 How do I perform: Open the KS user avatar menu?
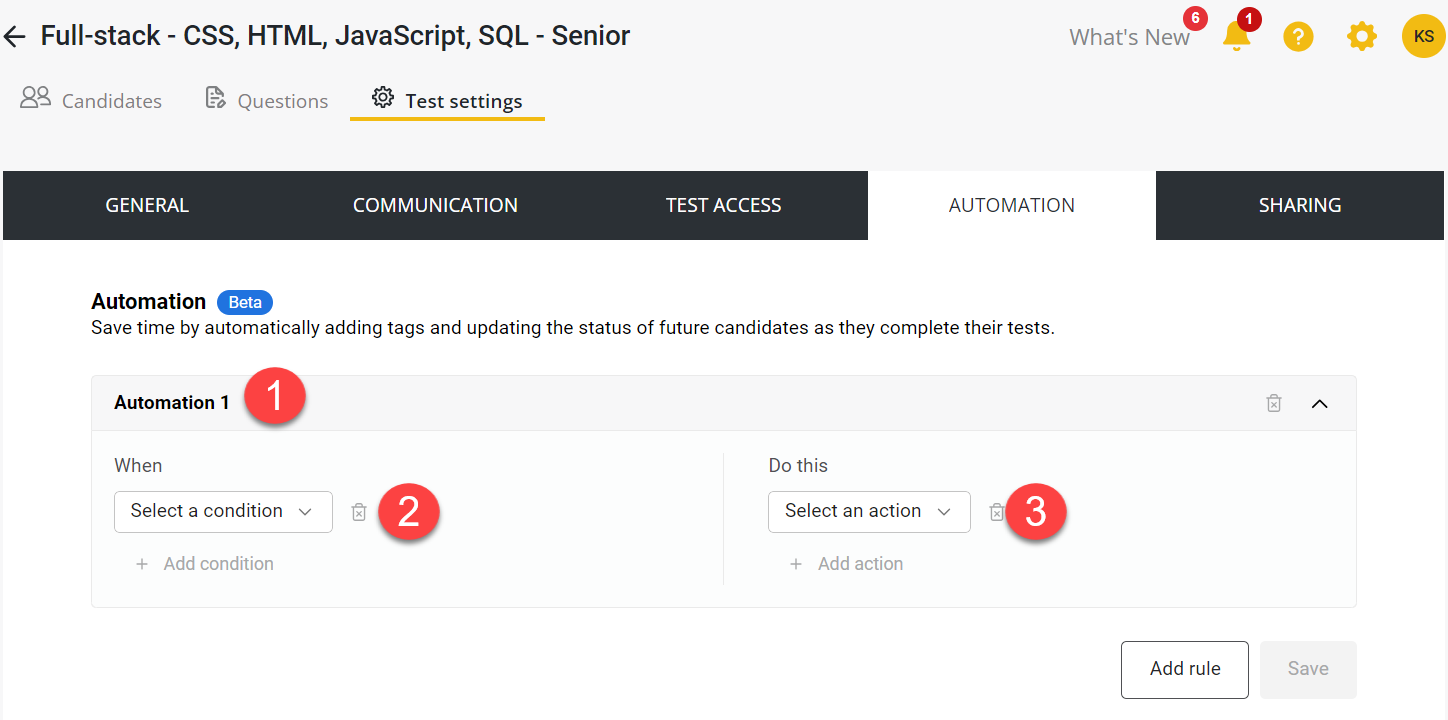[x=1423, y=37]
